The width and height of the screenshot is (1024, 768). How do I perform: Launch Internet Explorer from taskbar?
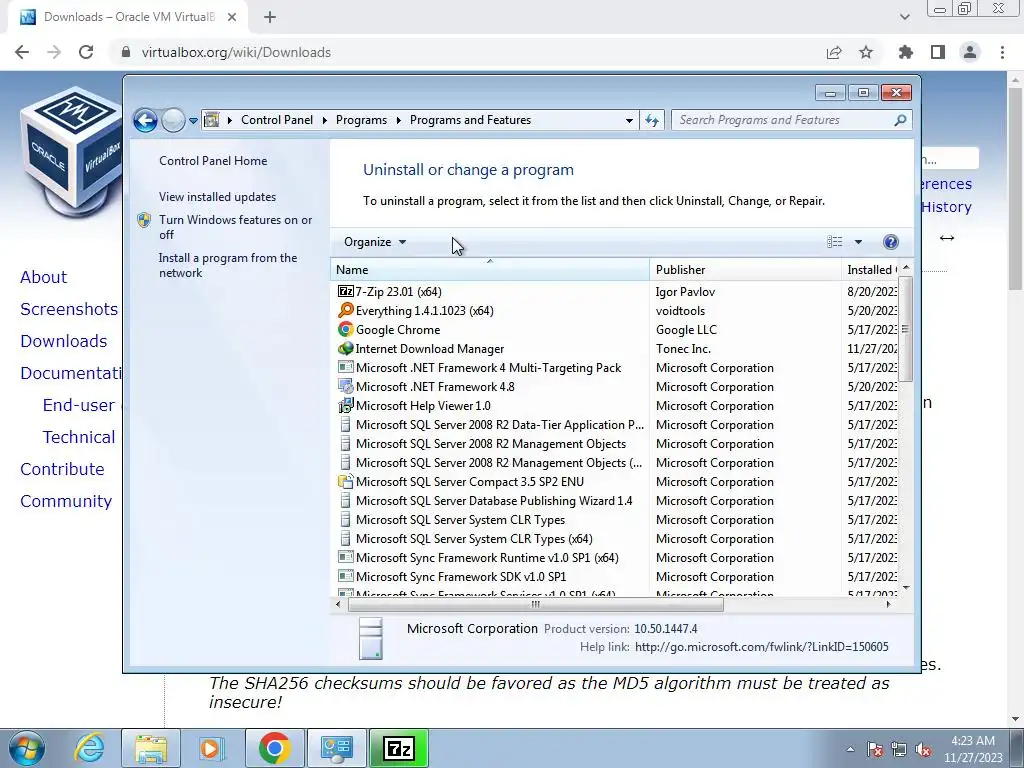pyautogui.click(x=89, y=748)
